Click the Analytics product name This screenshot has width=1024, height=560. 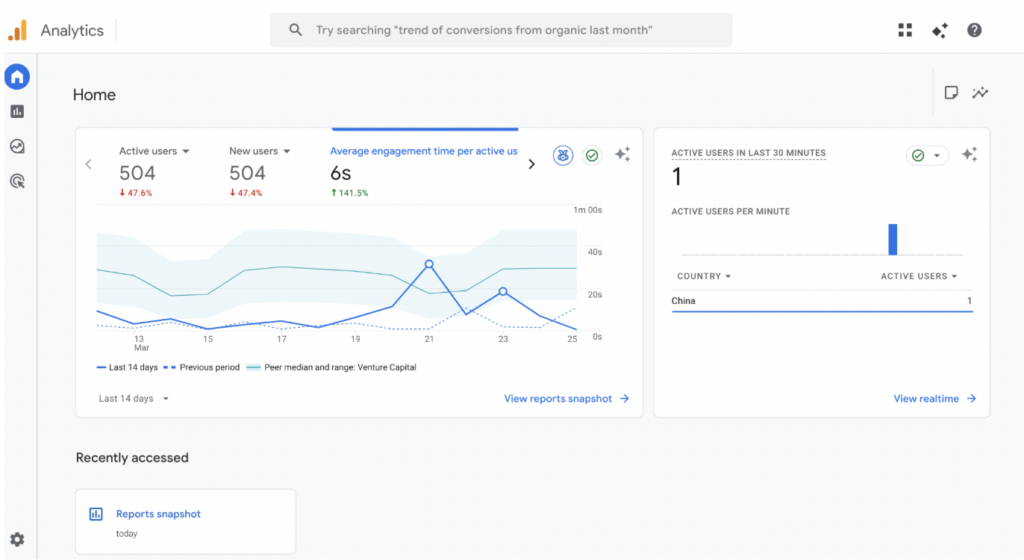(x=72, y=31)
